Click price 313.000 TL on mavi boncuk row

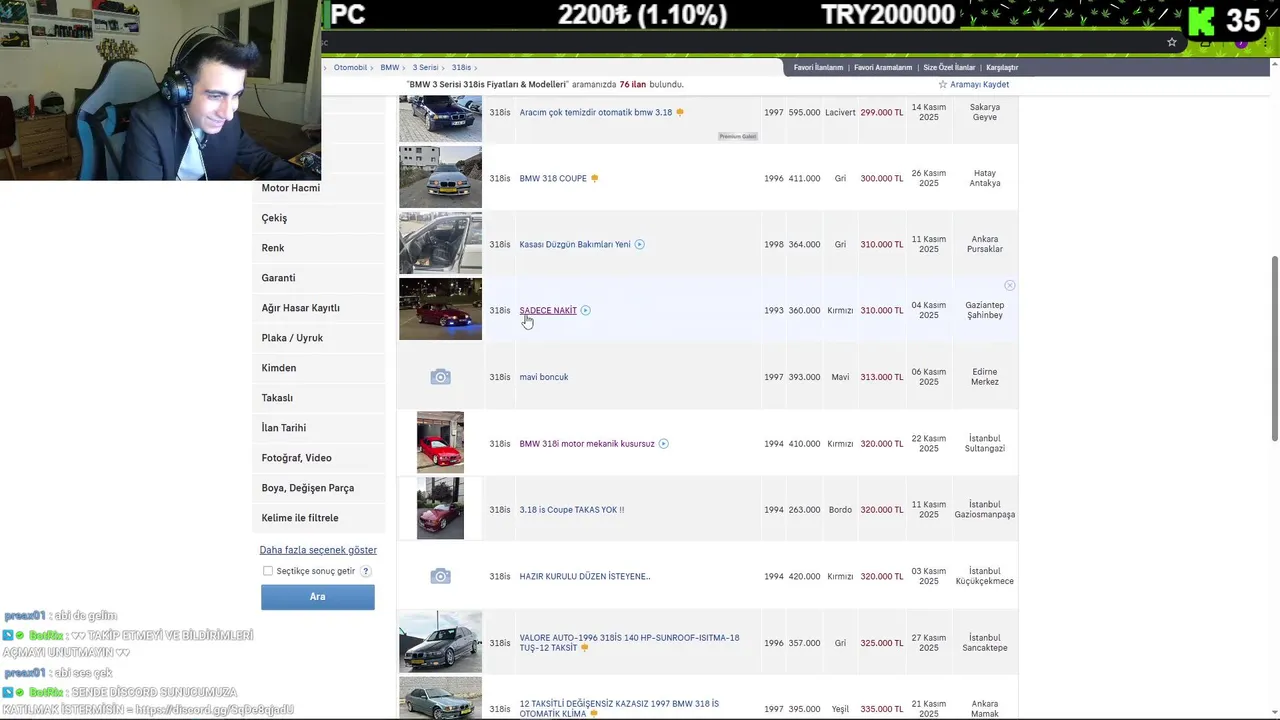click(x=882, y=377)
